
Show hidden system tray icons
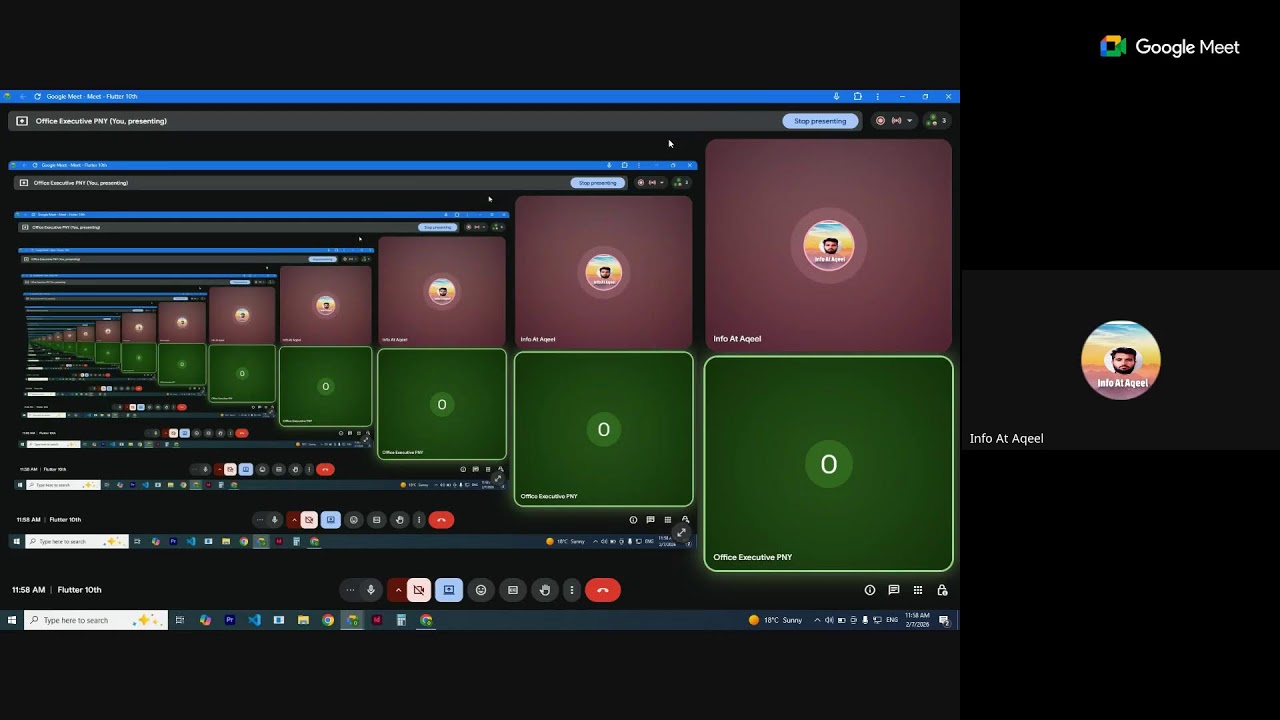pos(817,620)
